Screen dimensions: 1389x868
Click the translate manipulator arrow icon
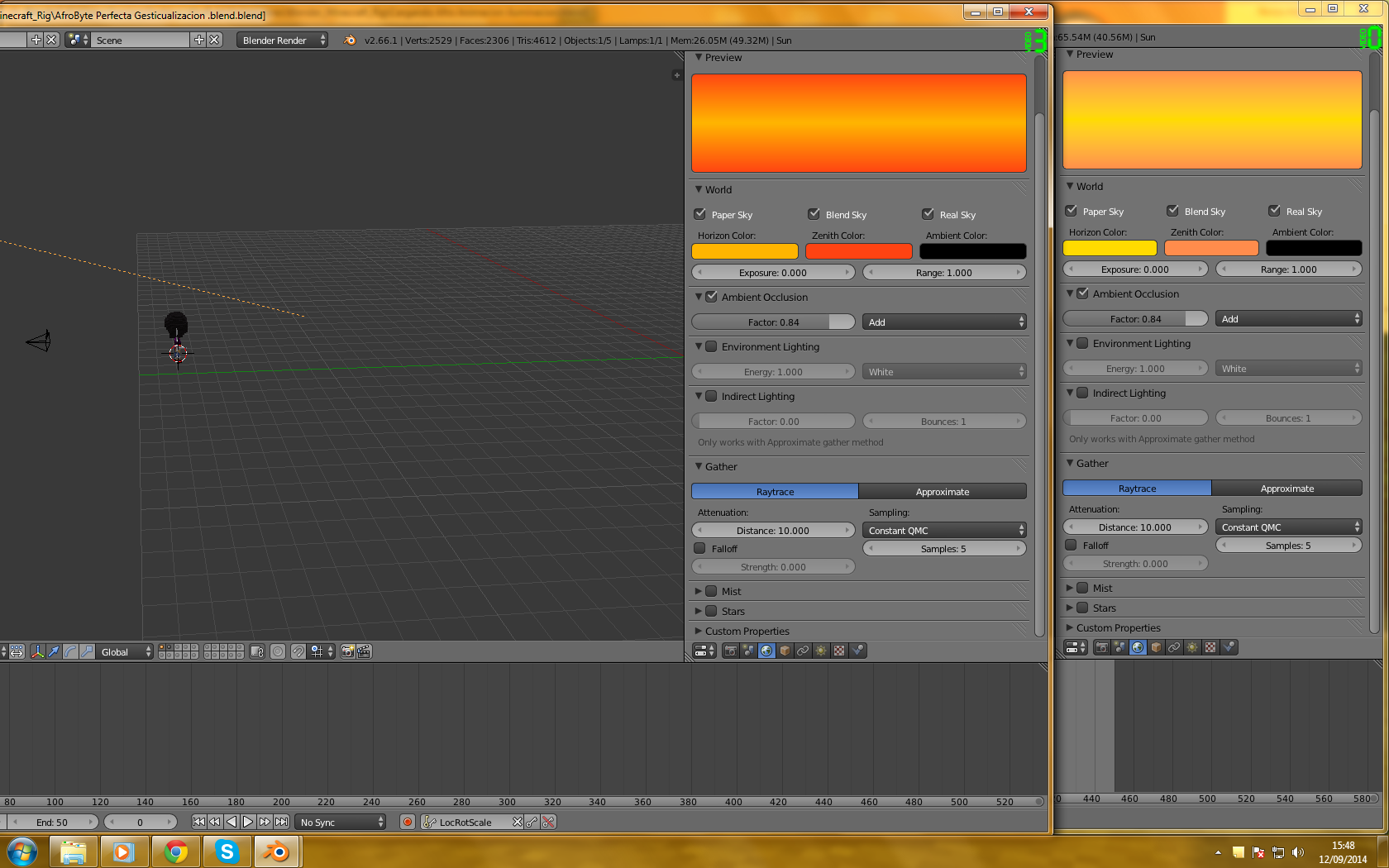coord(54,651)
